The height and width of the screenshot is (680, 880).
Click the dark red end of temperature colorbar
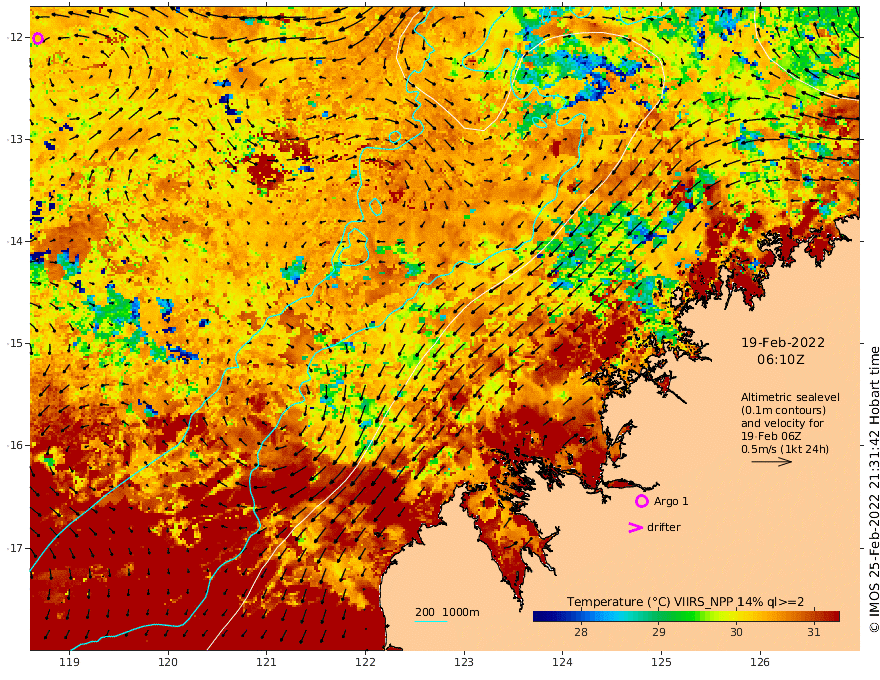coord(833,616)
